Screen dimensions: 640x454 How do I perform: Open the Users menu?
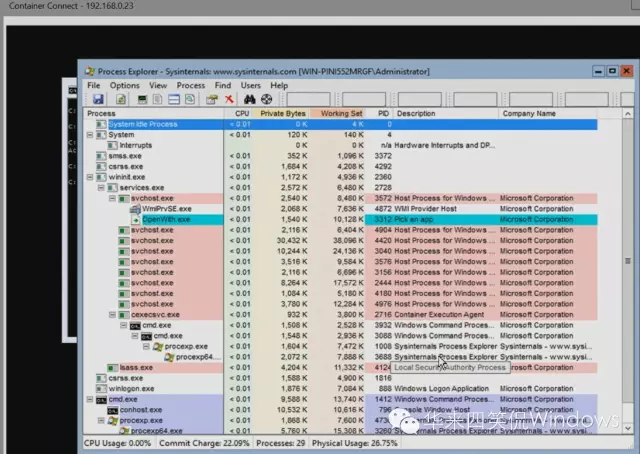pos(251,85)
